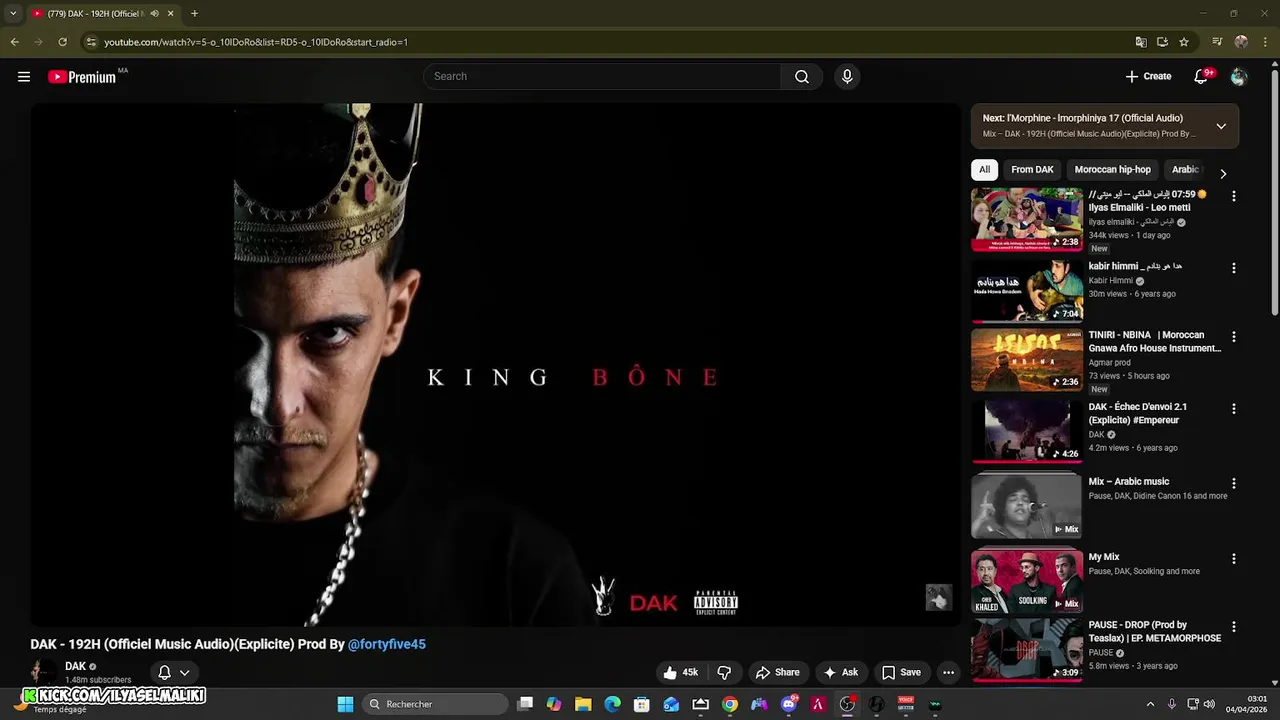Viewport: 1280px width, 720px height.
Task: Open kabir himmi video thumbnail
Action: click(1027, 291)
